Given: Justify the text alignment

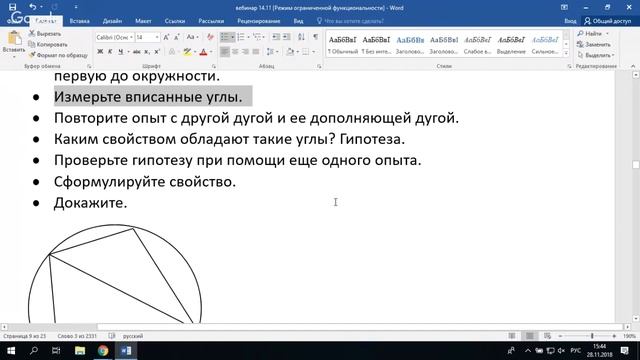Looking at the screenshot, I should pyautogui.click(x=256, y=52).
